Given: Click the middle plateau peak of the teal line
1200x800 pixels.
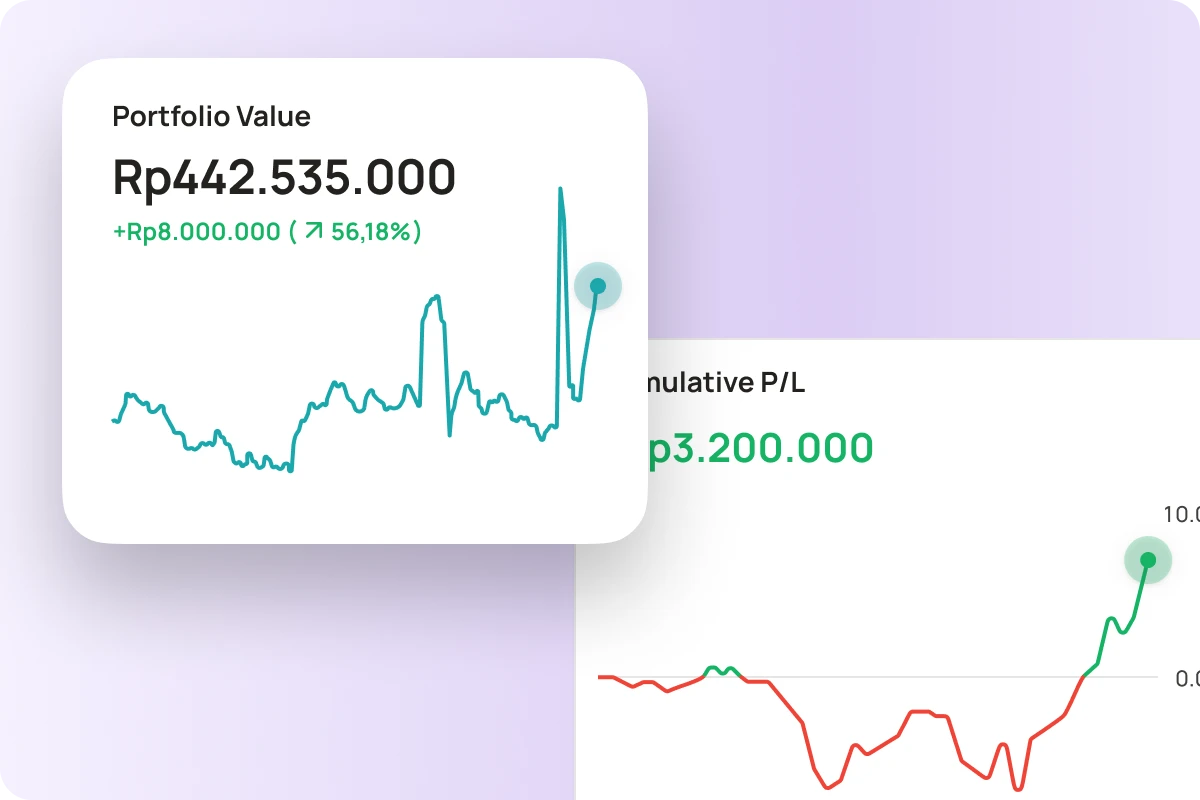Looking at the screenshot, I should pyautogui.click(x=432, y=300).
